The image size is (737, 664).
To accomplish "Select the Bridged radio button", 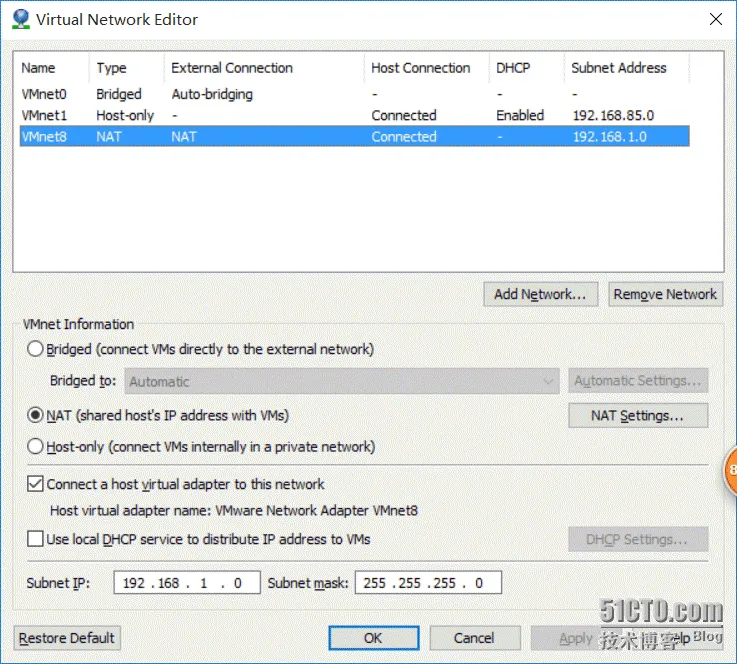I will point(35,349).
